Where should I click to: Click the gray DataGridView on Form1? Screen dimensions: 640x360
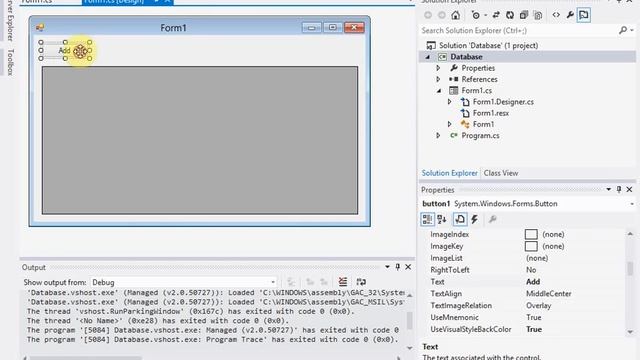(x=200, y=140)
